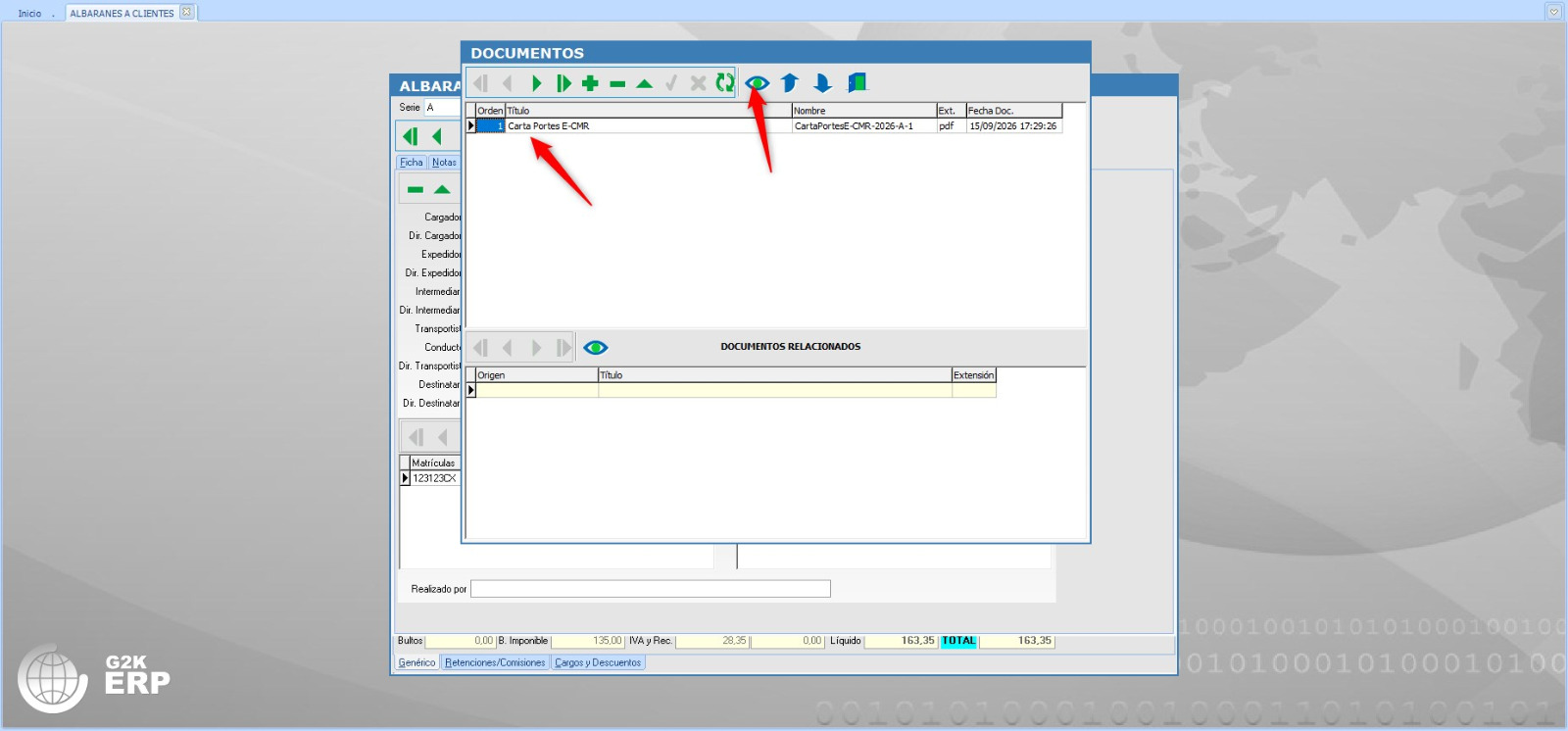Click Origen column header in related documents

click(x=537, y=375)
